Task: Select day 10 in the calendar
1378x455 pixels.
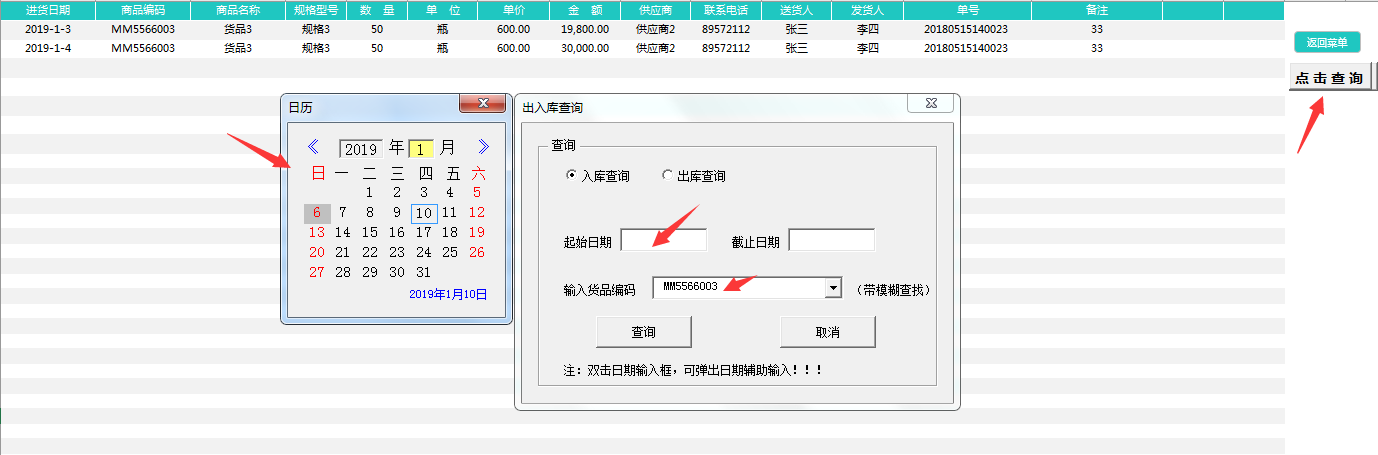Action: point(424,213)
